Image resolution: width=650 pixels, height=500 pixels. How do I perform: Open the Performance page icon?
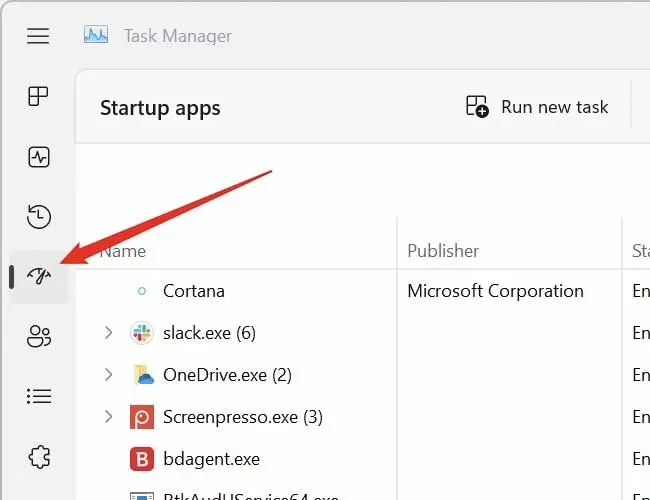coord(38,157)
